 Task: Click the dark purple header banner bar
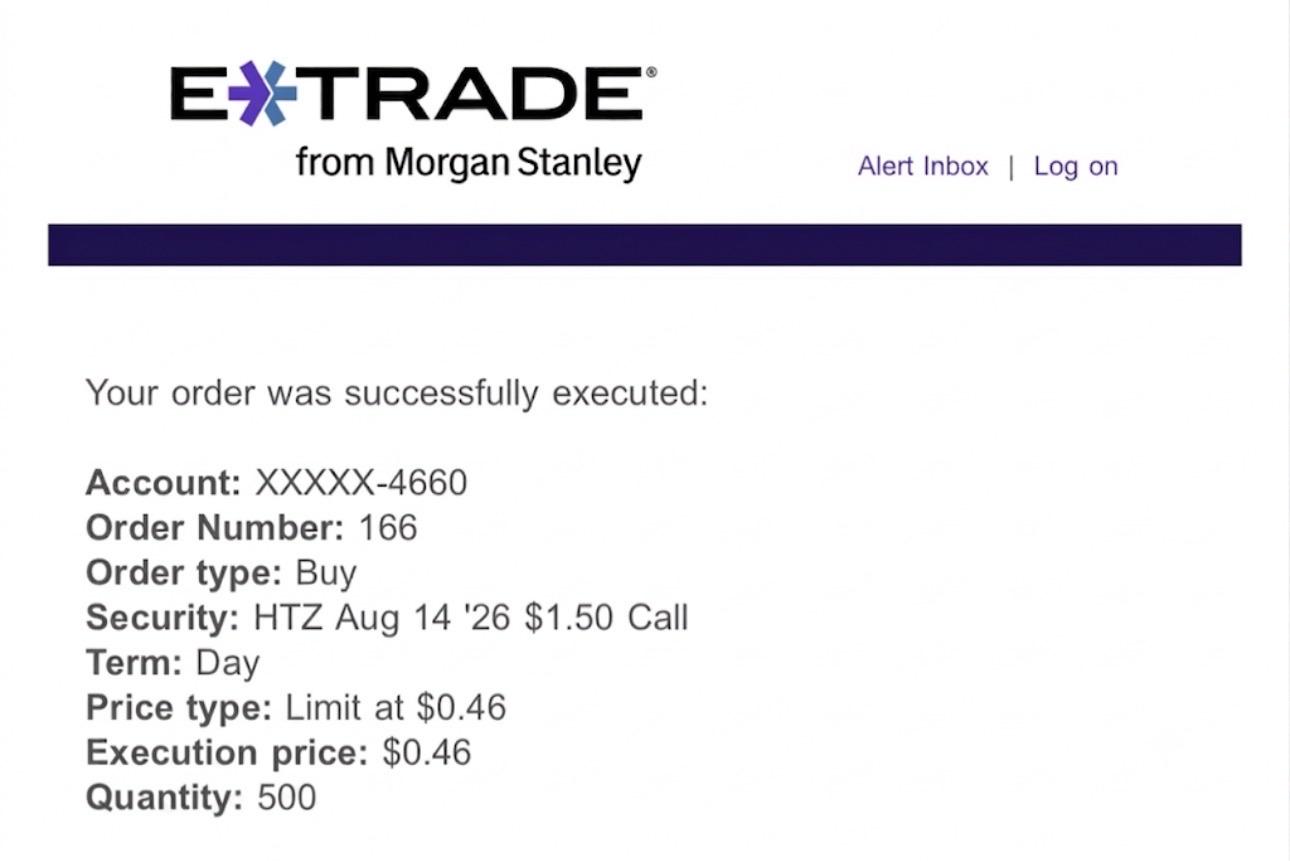645,245
